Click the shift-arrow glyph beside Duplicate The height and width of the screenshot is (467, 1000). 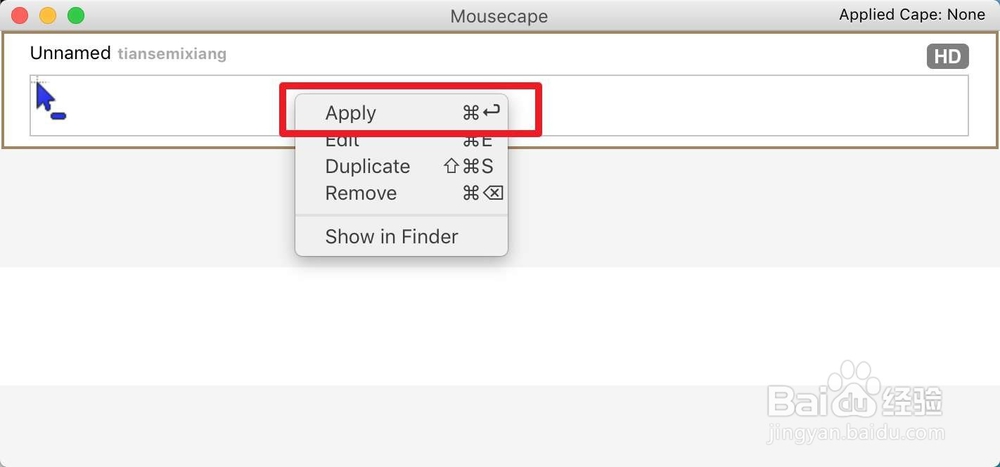[451, 167]
